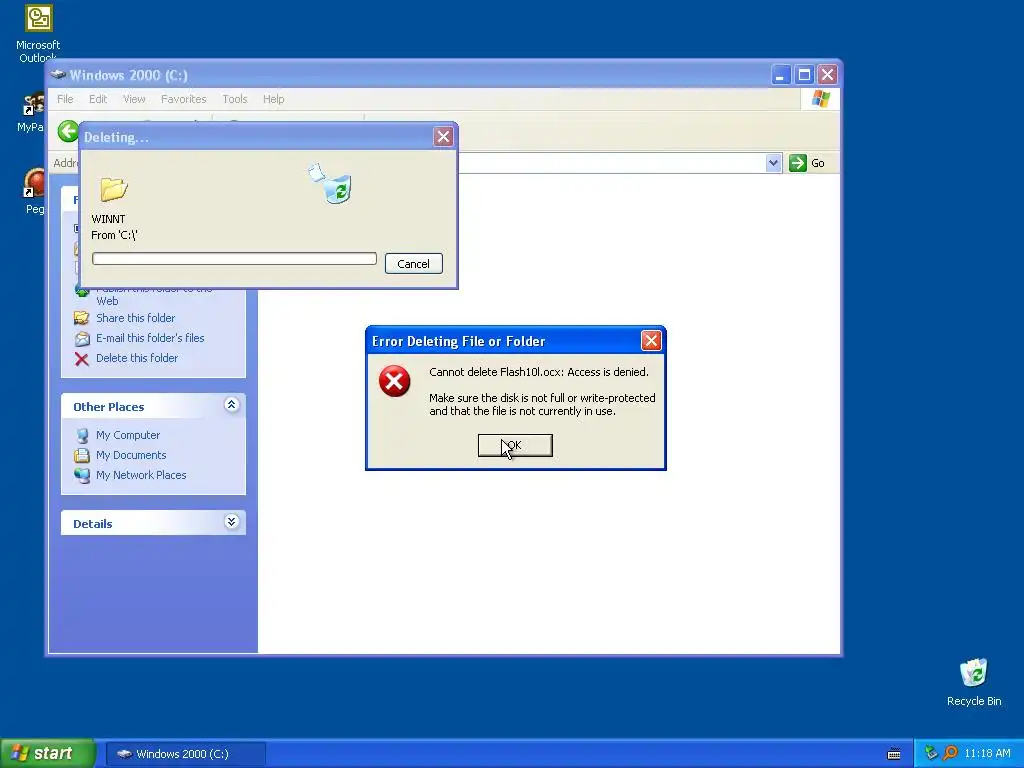This screenshot has height=768, width=1024.
Task: Click OK in the error dialog
Action: 515,445
